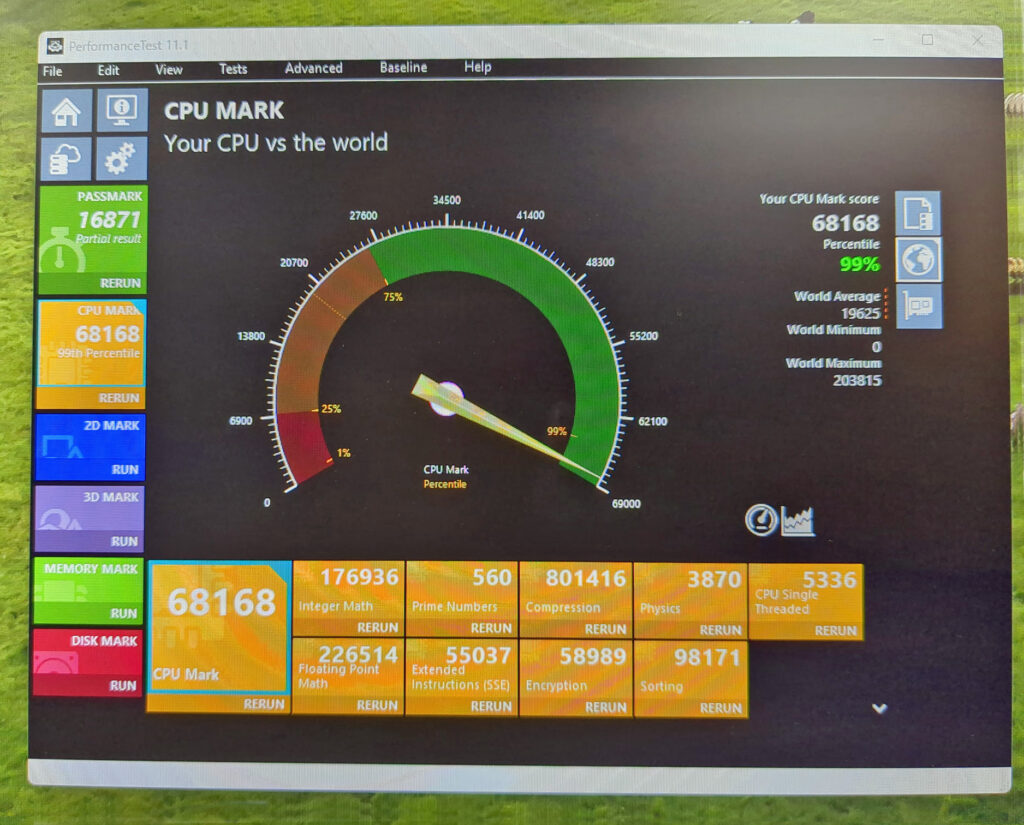The width and height of the screenshot is (1024, 825).
Task: Click the gauge needle center hub
Action: pos(446,398)
